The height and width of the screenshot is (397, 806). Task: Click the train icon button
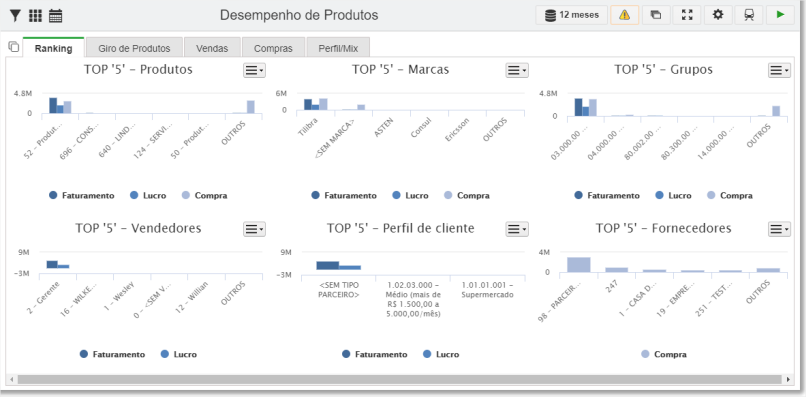click(749, 15)
